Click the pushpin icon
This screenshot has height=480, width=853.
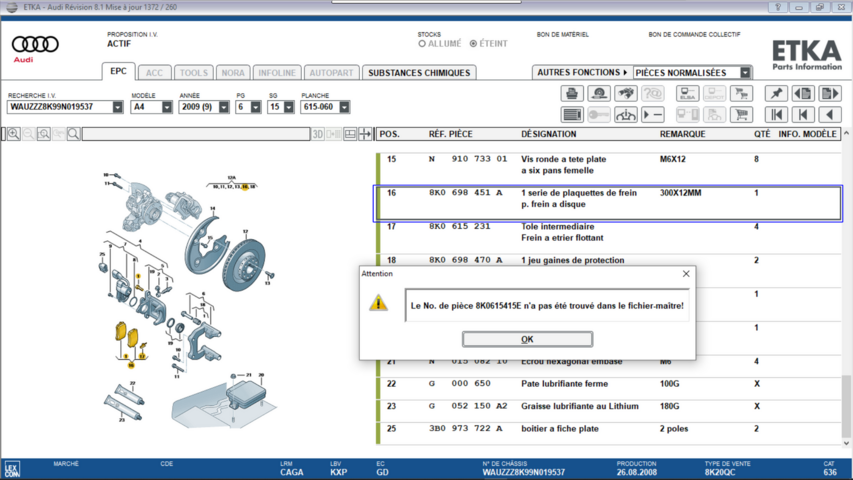click(x=776, y=94)
